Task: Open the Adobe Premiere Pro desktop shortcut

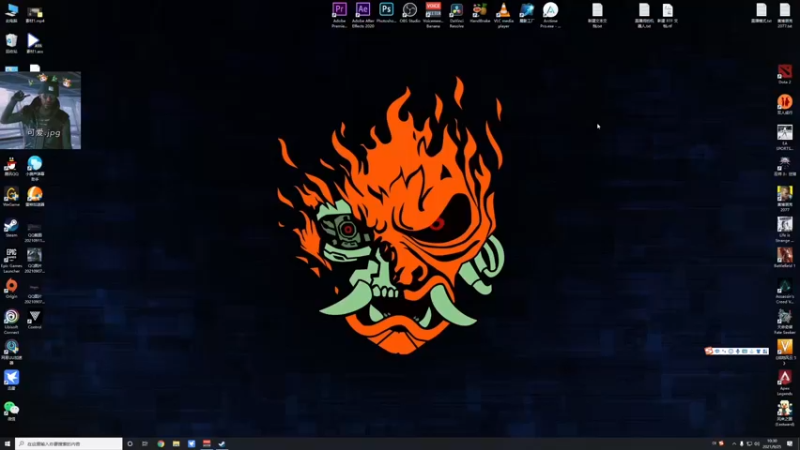Action: (339, 15)
